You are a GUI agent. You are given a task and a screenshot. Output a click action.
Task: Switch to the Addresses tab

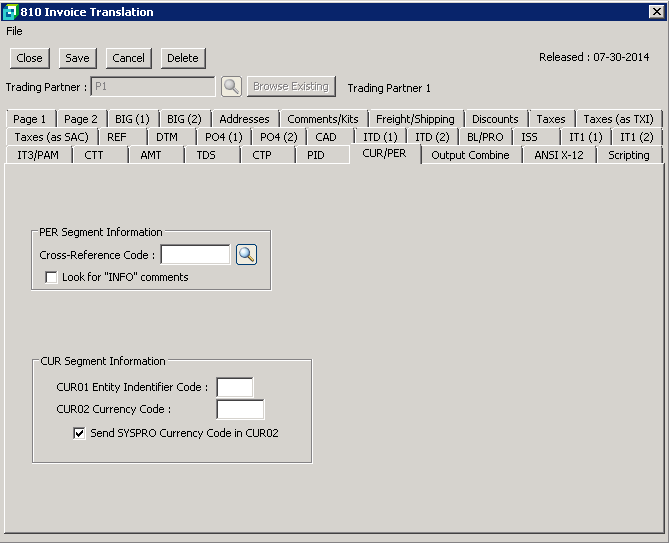pos(244,119)
